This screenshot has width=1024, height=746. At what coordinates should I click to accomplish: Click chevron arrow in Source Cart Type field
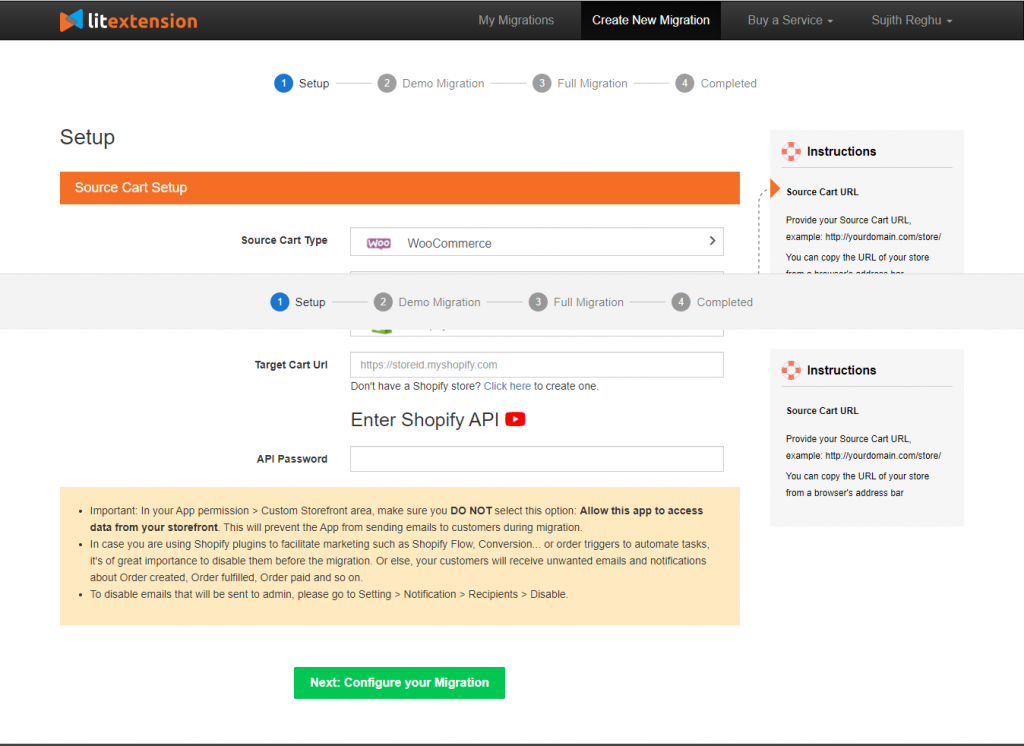pos(712,241)
